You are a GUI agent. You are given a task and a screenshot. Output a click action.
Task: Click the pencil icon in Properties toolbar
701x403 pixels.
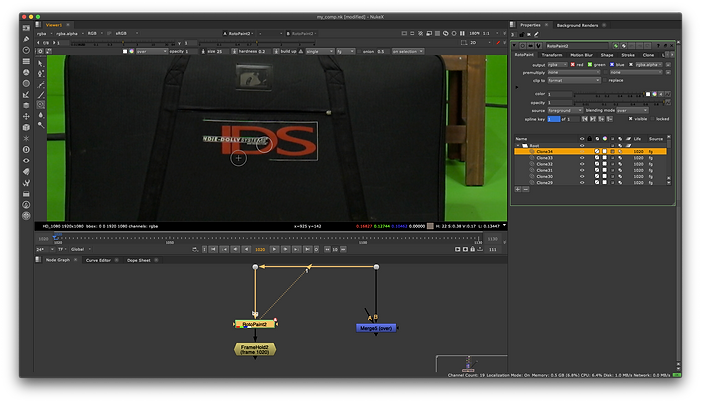coord(536,34)
